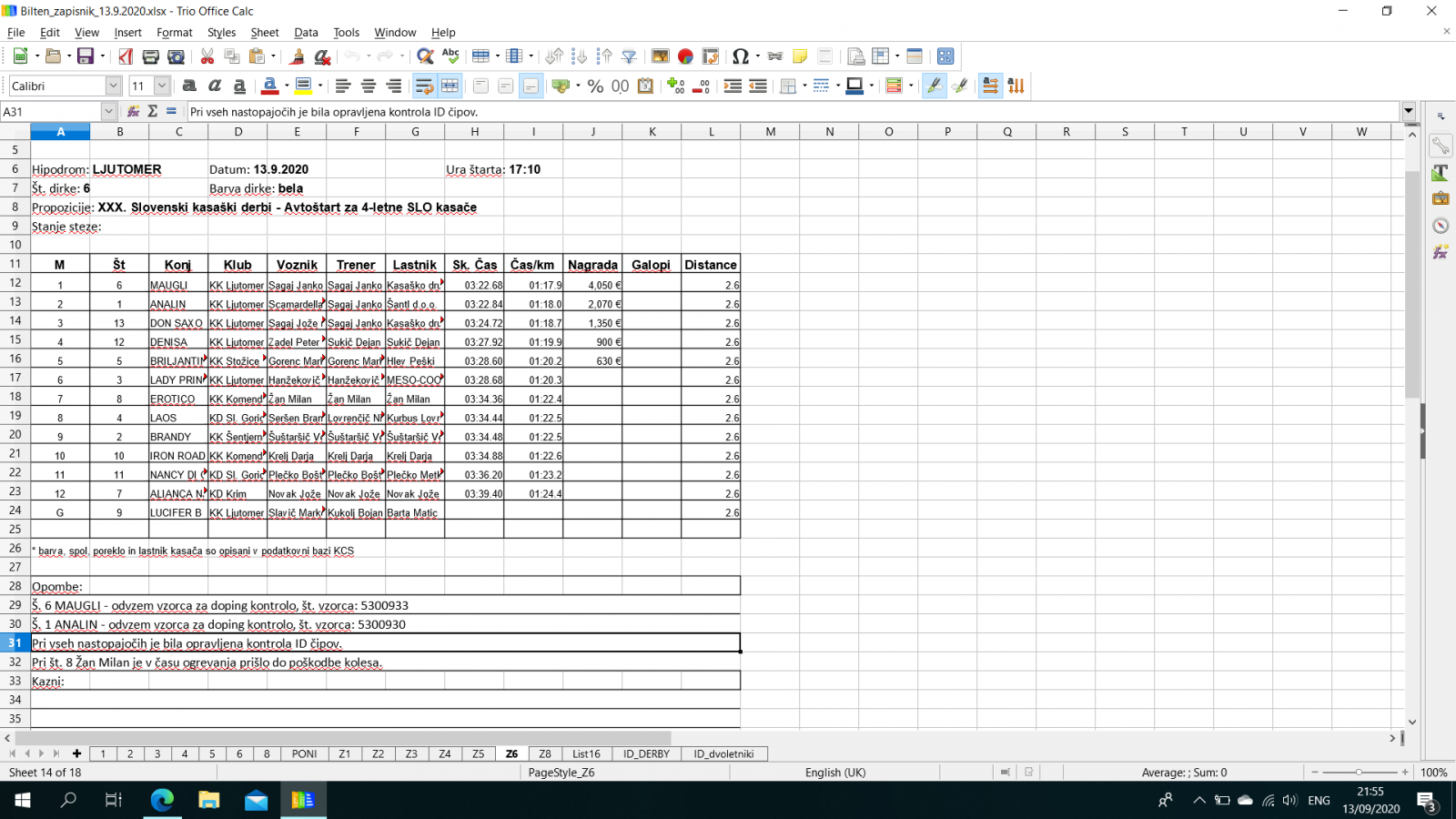Toggle the Bold formatting button
The height and width of the screenshot is (819, 1456).
tap(189, 86)
